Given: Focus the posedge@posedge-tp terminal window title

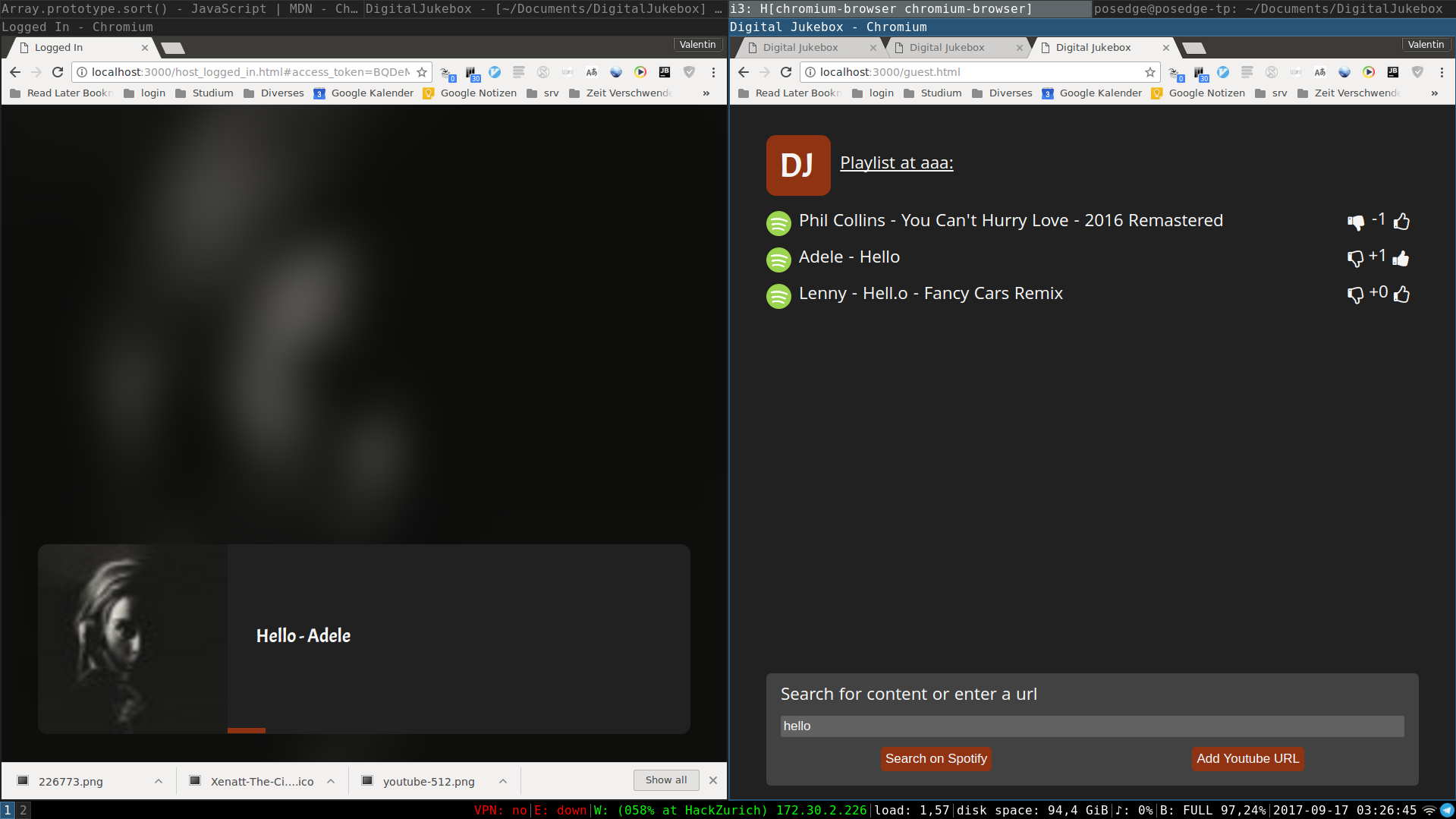Looking at the screenshot, I should coord(1273,8).
